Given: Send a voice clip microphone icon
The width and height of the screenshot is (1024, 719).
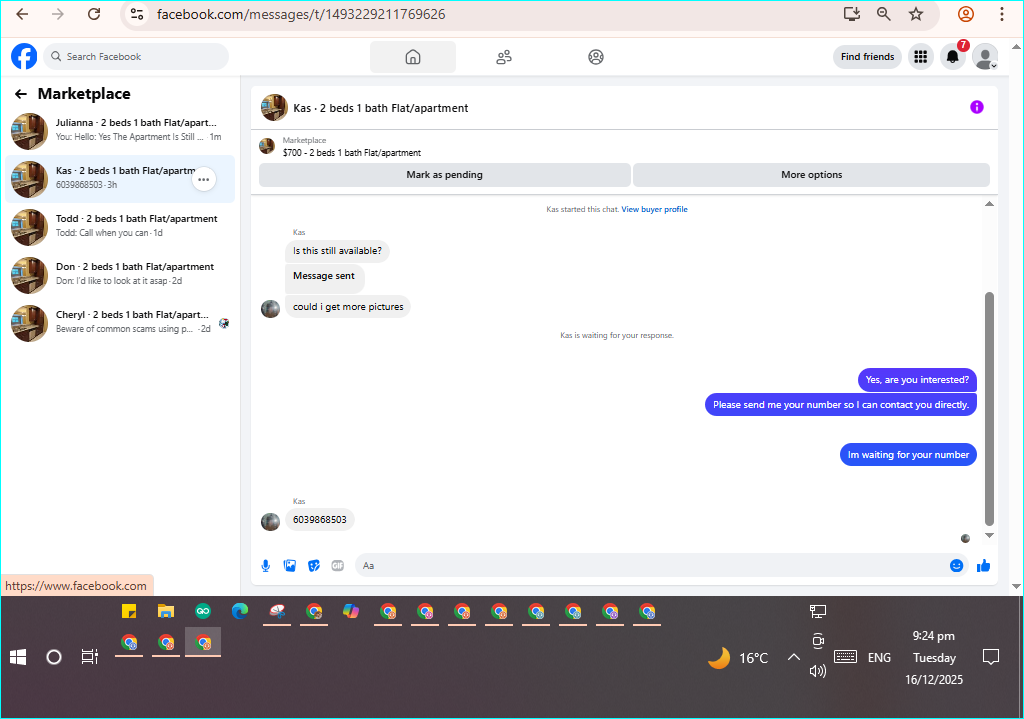Looking at the screenshot, I should 266,566.
